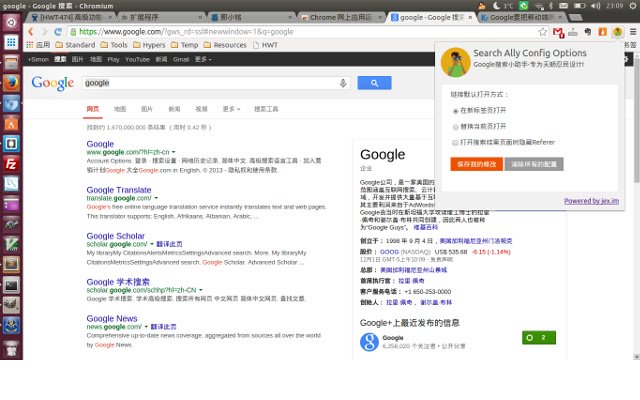Click the browser forward arrow

click(x=44, y=32)
